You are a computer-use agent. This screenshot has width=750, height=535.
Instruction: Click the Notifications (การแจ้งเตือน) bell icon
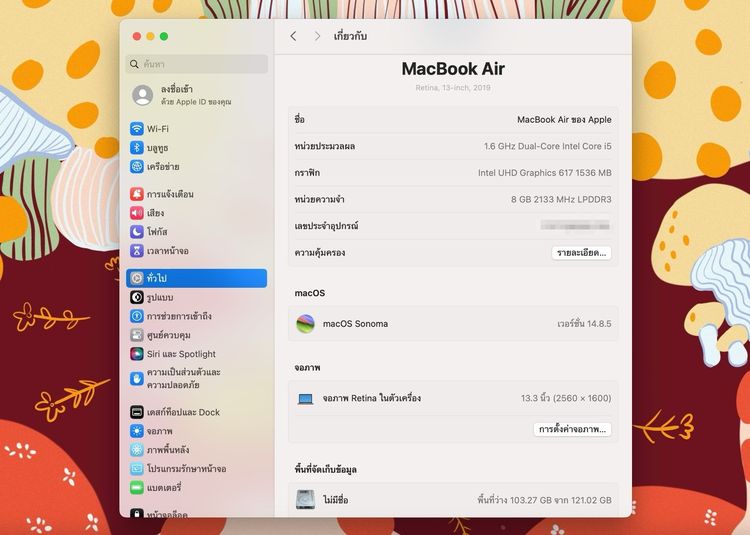[137, 194]
